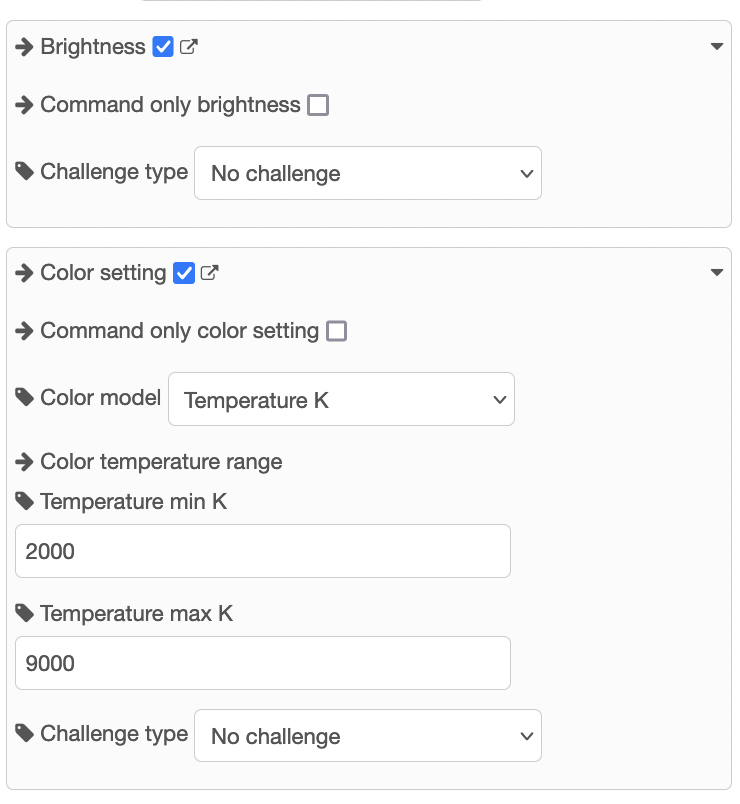
Task: Click tag icon next to Color model
Action: [x=25, y=398]
